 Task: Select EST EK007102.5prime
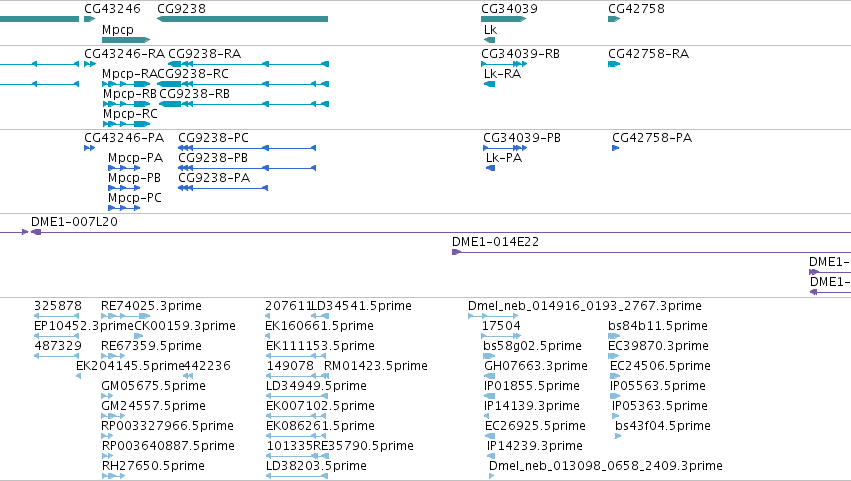(x=320, y=407)
